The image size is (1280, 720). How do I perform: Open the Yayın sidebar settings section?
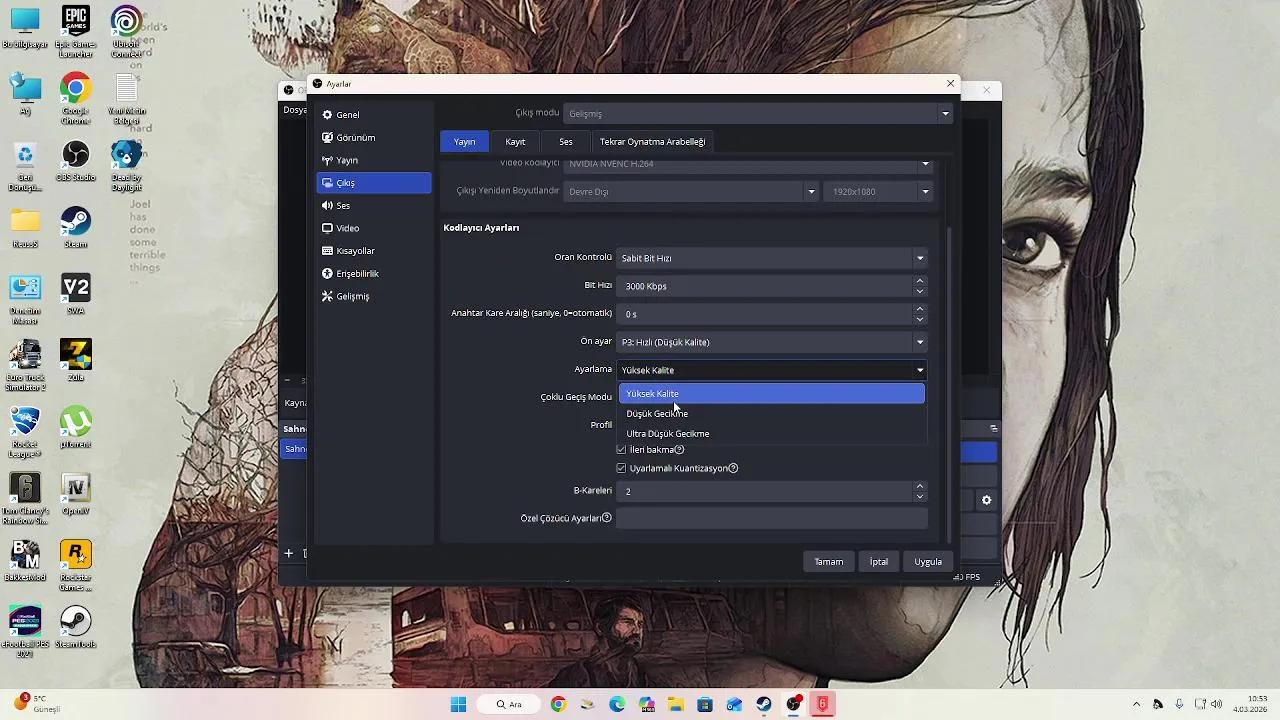pos(346,161)
